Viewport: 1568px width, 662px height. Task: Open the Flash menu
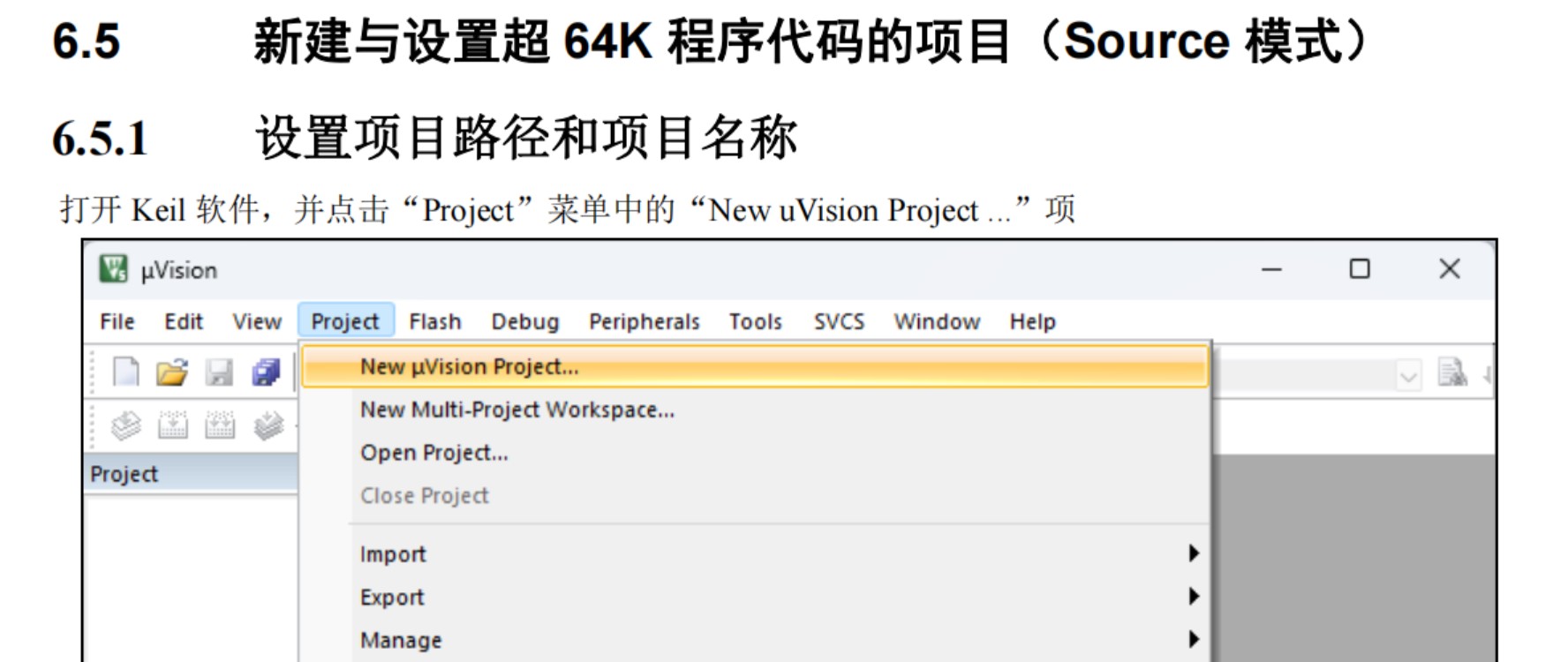coord(435,321)
